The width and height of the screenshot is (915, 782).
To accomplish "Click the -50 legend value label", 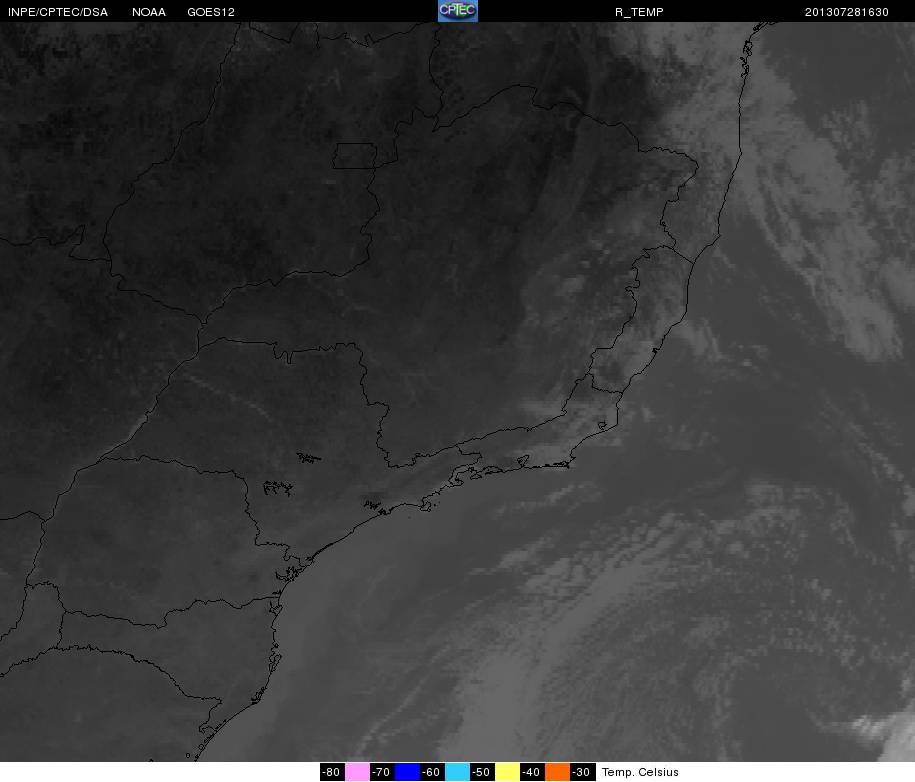I will click(x=482, y=772).
